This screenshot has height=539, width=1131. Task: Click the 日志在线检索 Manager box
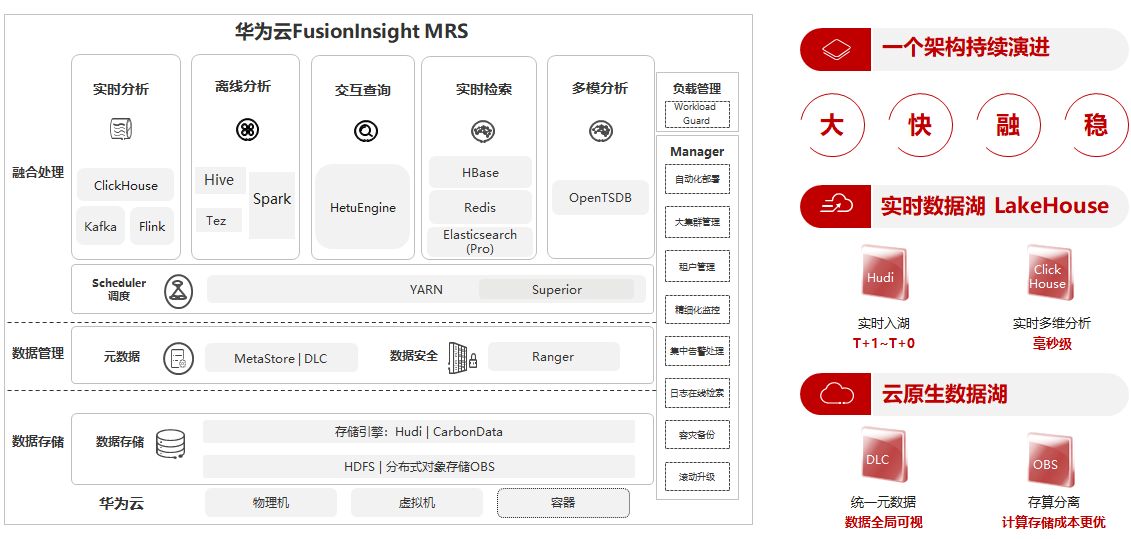pyautogui.click(x=697, y=393)
